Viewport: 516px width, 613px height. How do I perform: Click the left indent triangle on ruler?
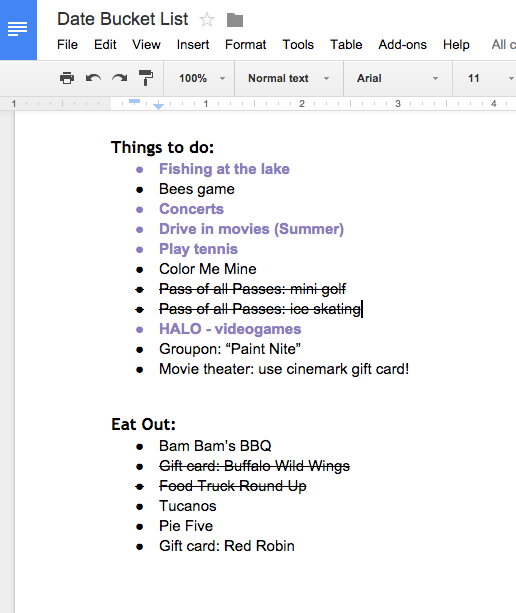pos(158,106)
